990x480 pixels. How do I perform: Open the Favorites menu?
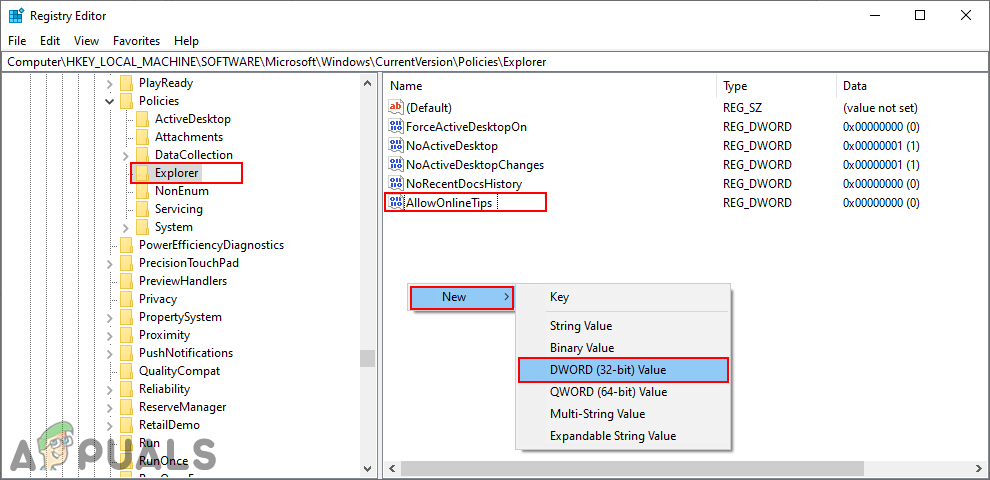pos(136,41)
